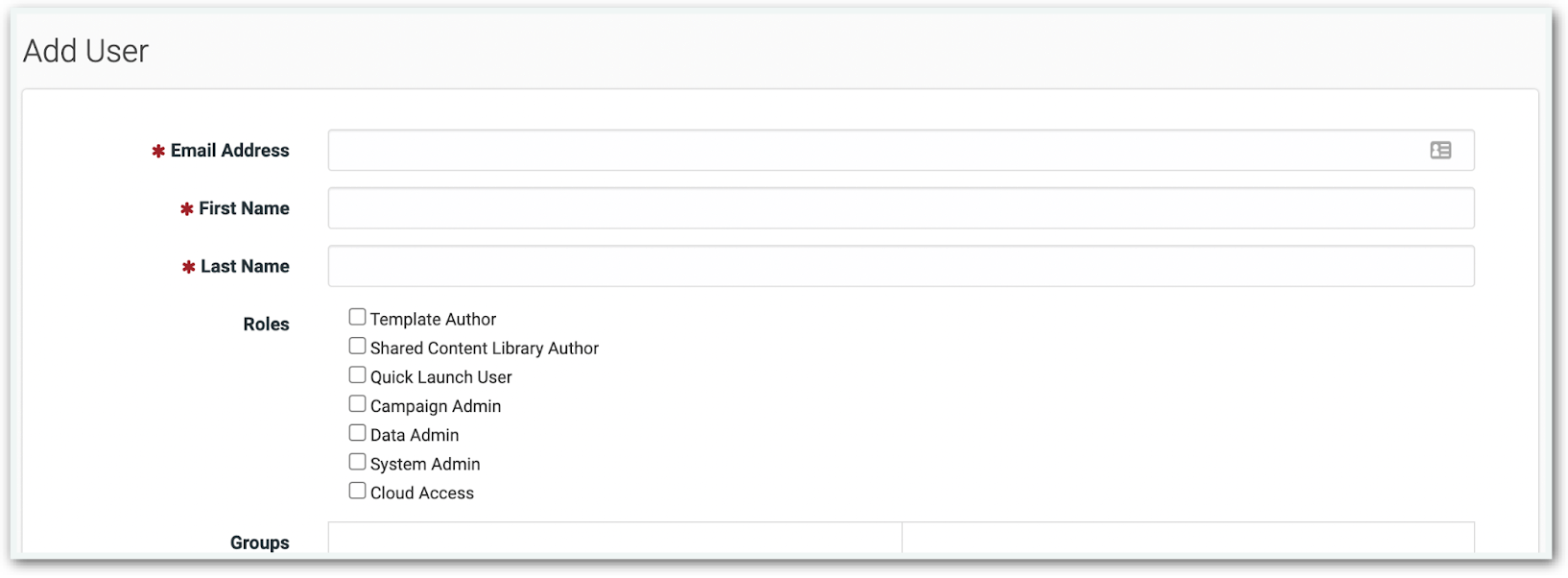Click into the First Name text box
1568x578 pixels.
click(x=900, y=208)
